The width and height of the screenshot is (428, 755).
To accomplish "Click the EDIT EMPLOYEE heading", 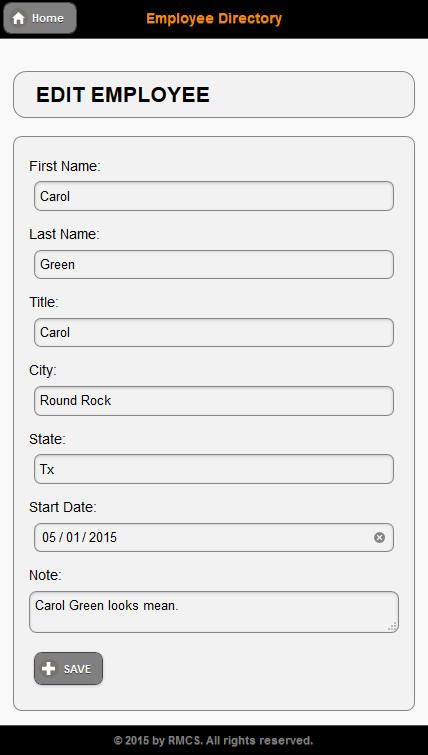I will click(123, 95).
